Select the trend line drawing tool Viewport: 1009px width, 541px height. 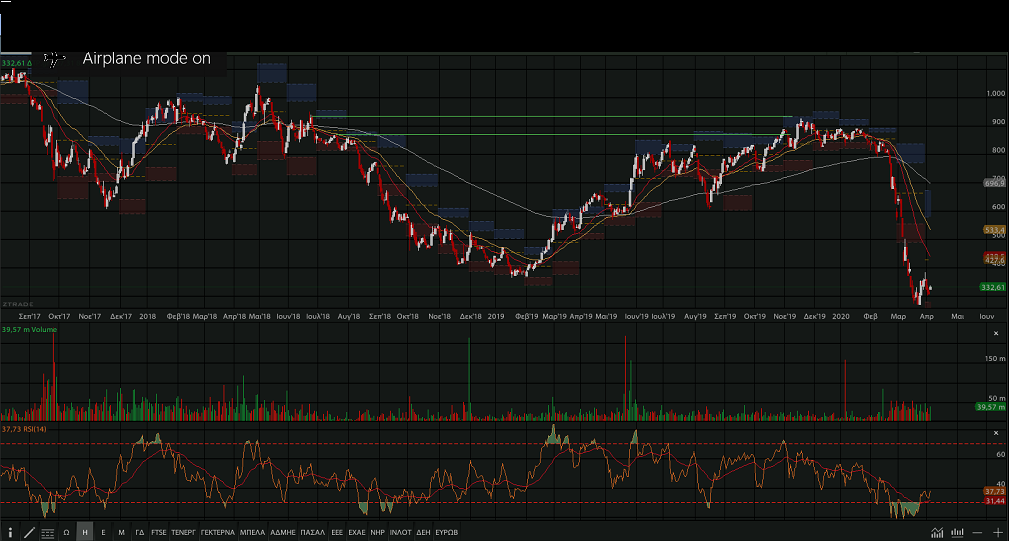[29, 532]
